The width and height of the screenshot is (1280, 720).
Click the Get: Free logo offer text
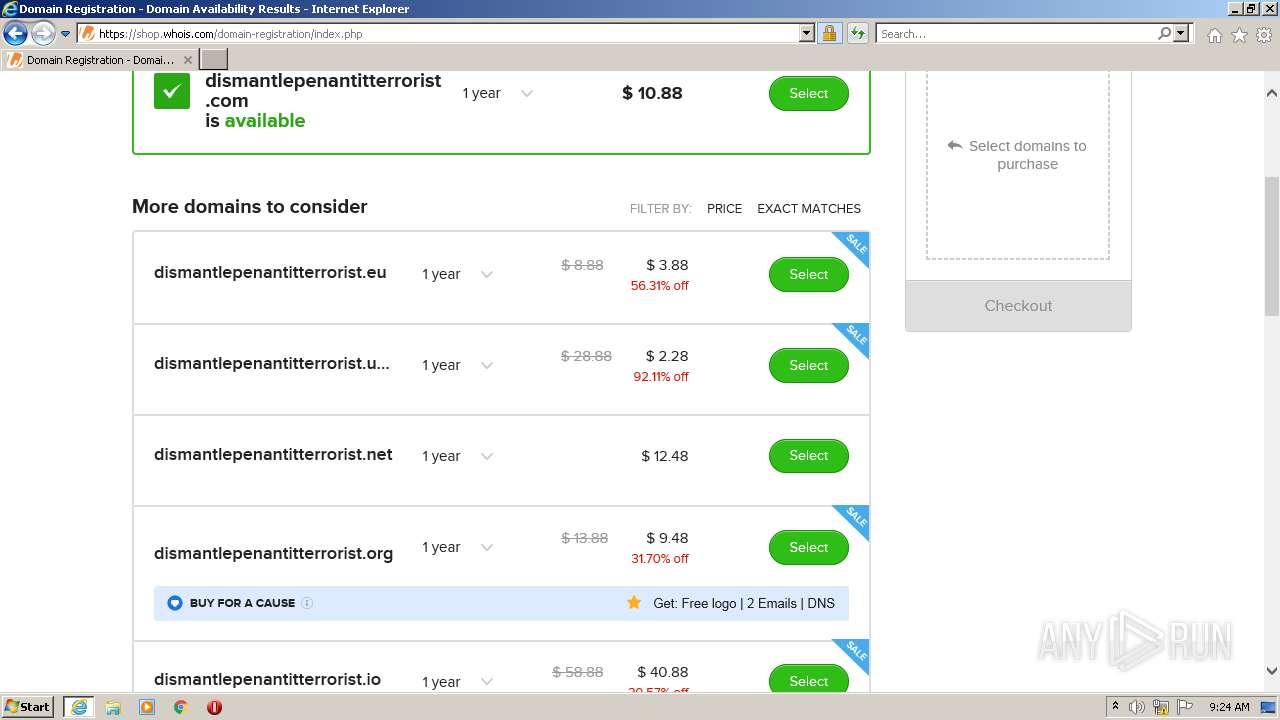(x=744, y=603)
